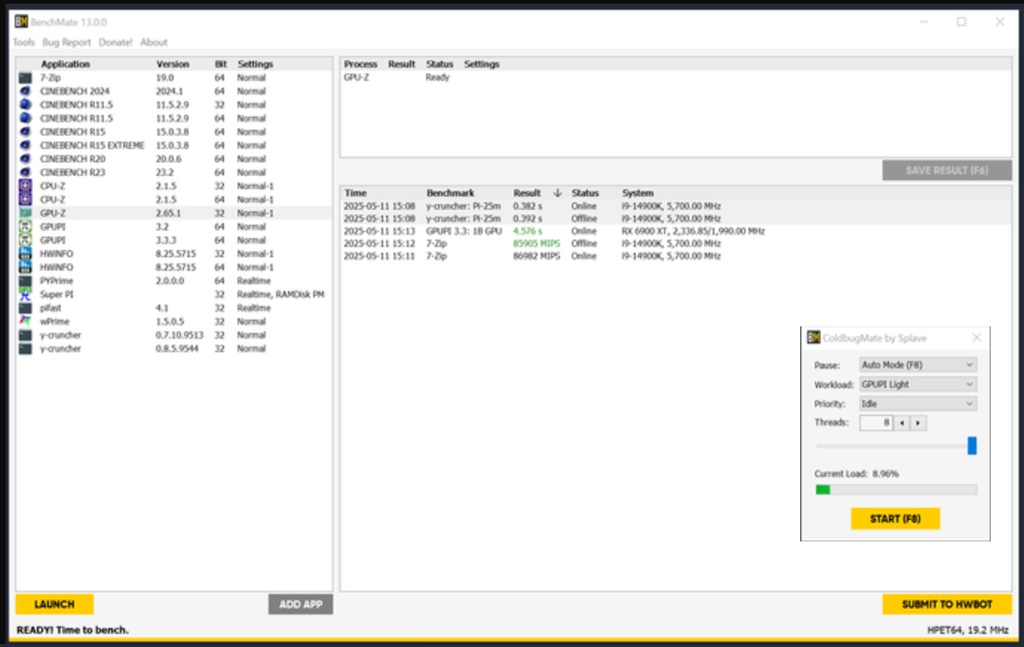Viewport: 1024px width, 647px height.
Task: Select the Super PI icon
Action: pos(25,294)
